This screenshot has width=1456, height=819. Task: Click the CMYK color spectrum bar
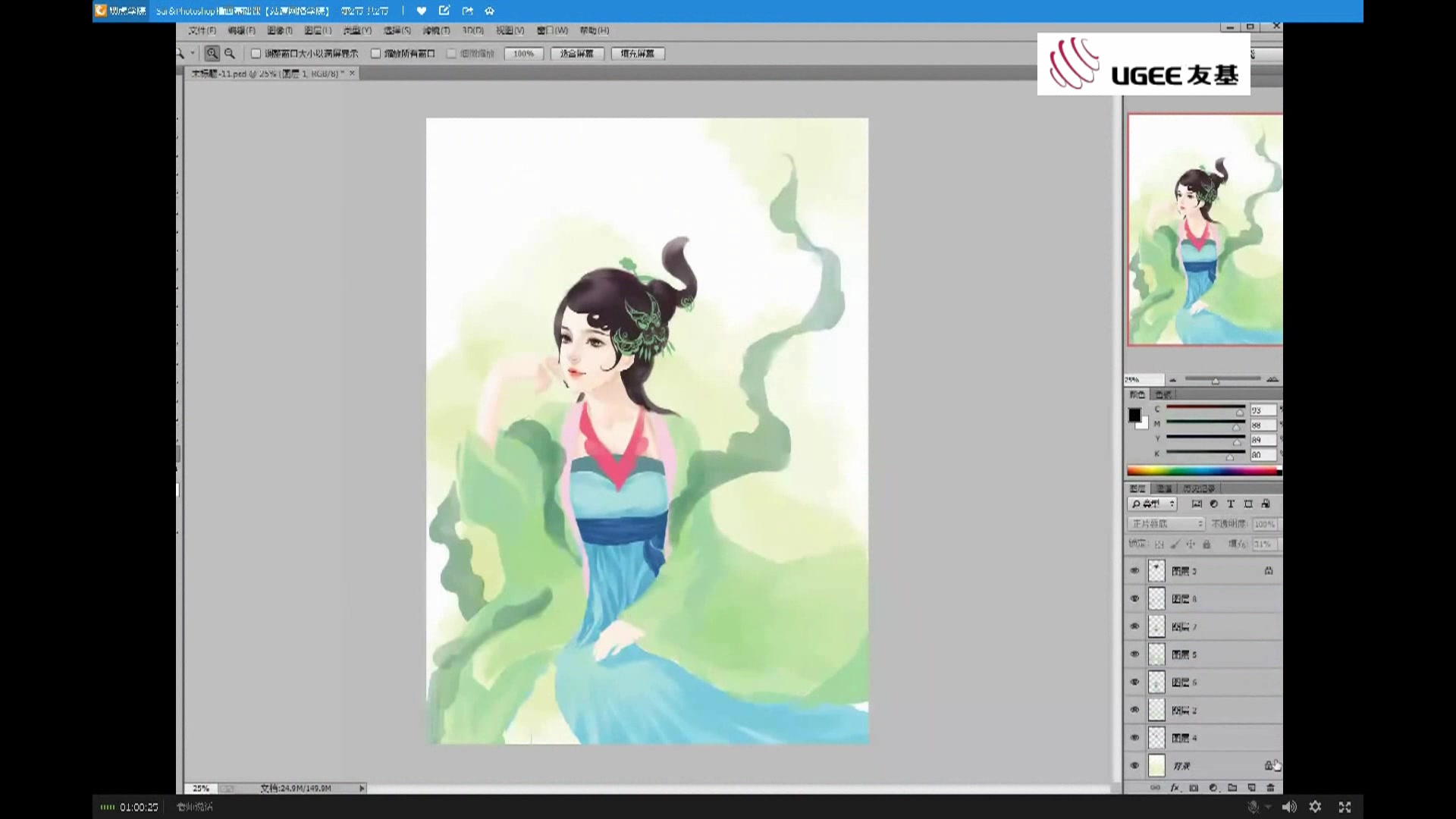click(x=1202, y=471)
